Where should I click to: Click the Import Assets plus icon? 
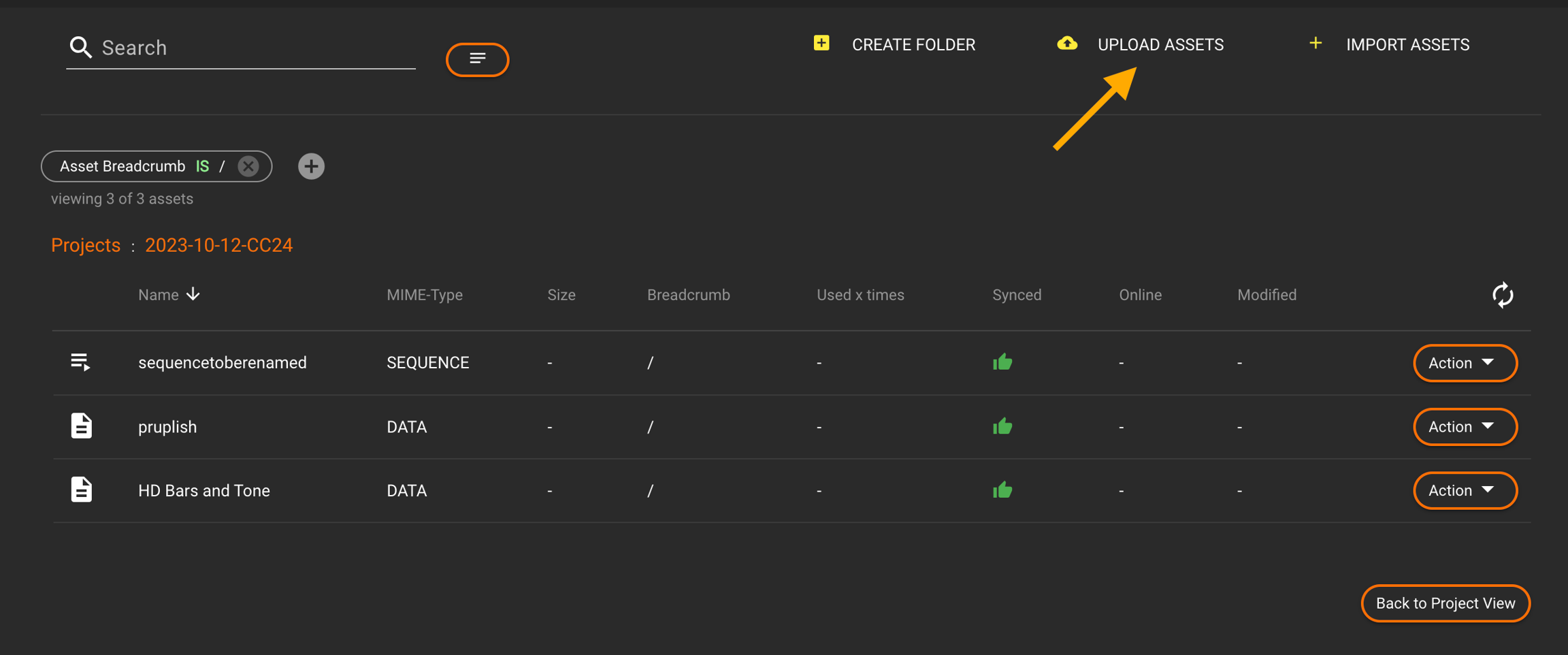1315,44
